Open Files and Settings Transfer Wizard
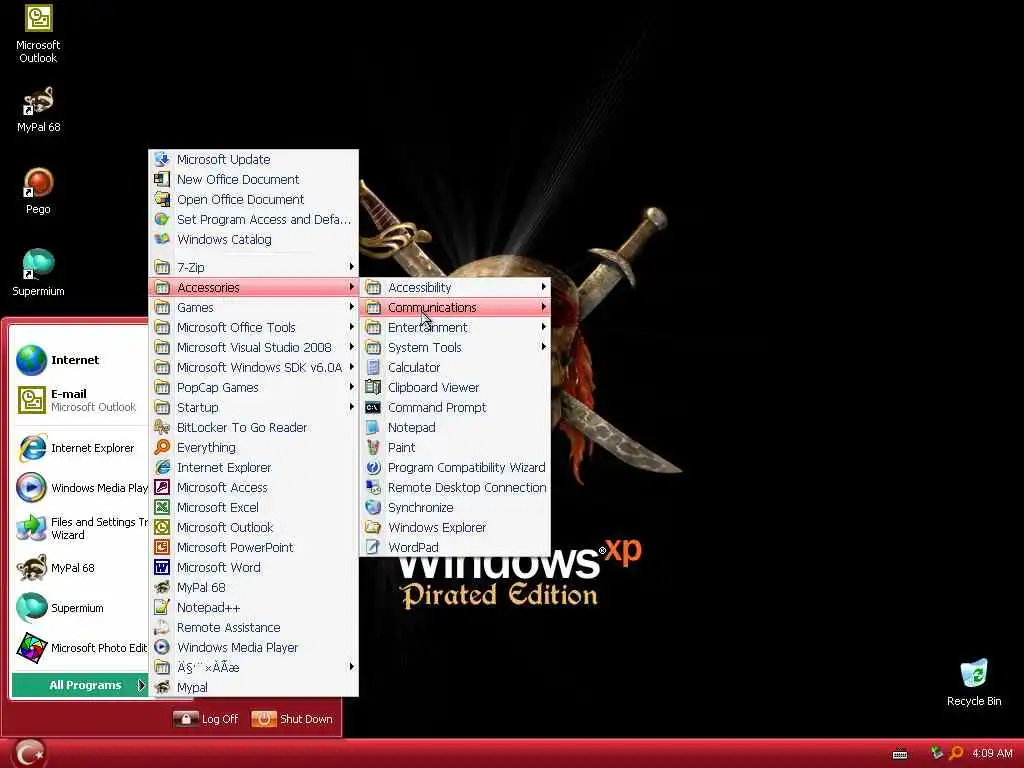Screen dimensions: 1024x768 pyautogui.click(x=80, y=528)
